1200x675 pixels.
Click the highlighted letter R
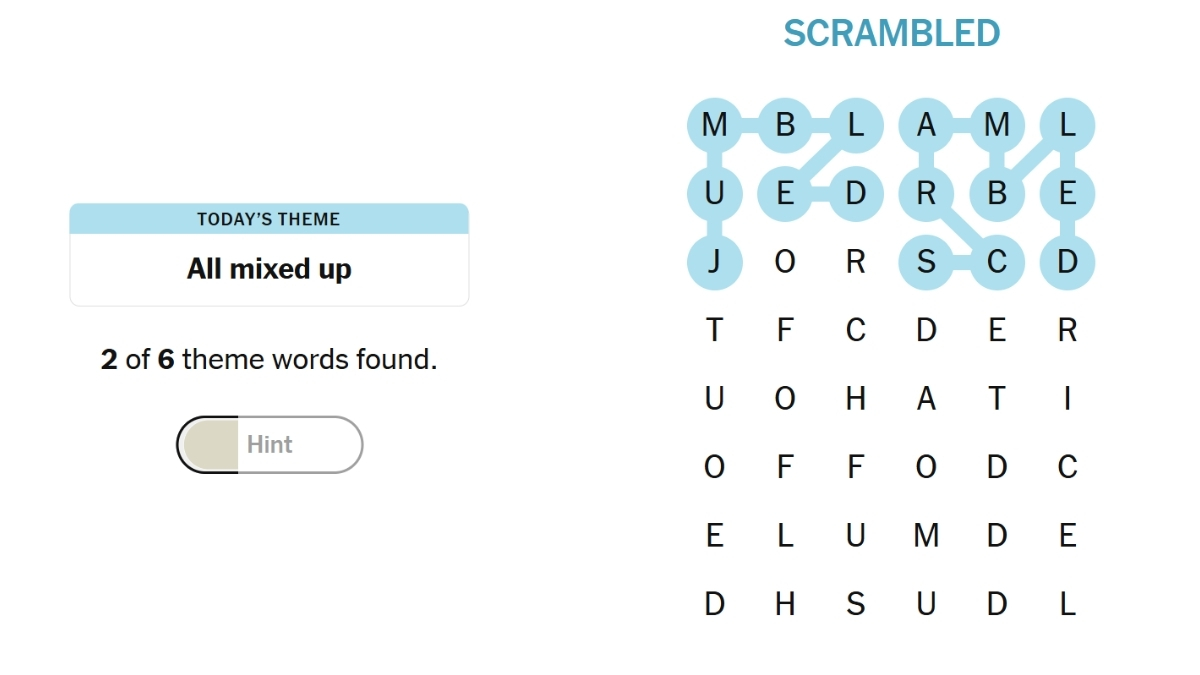coord(926,193)
